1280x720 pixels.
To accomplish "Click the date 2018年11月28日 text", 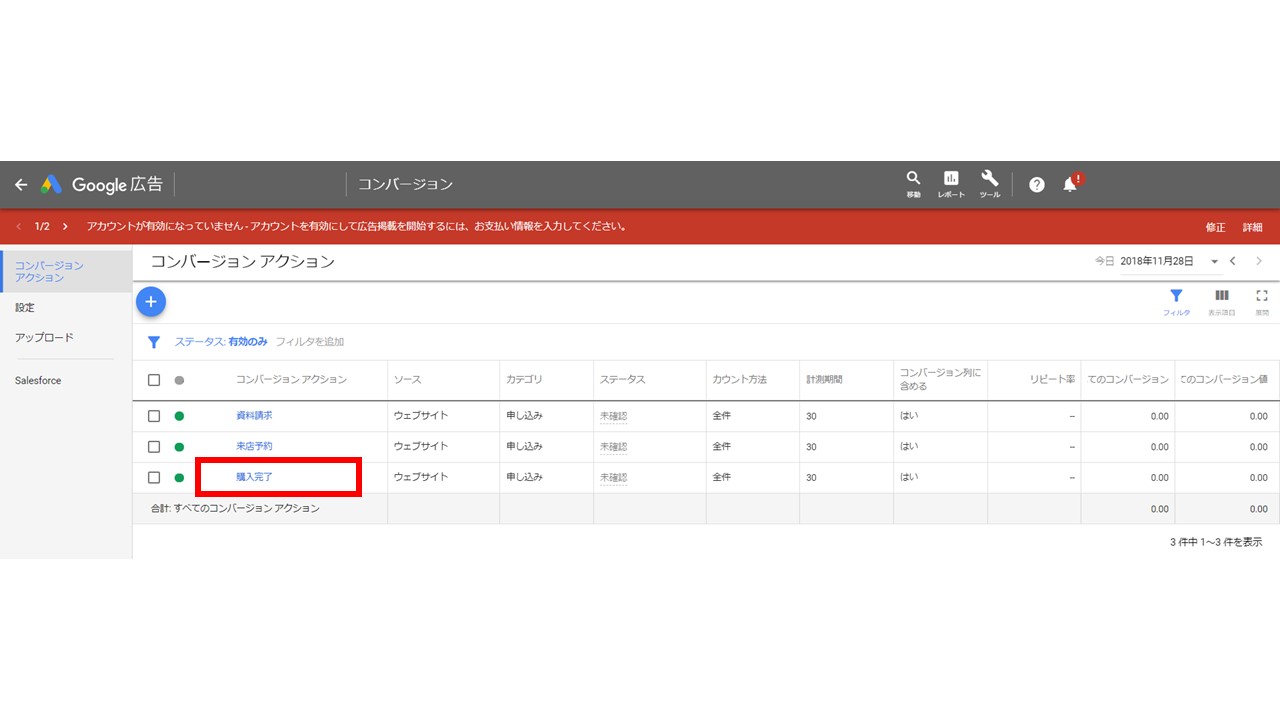I will (1157, 261).
